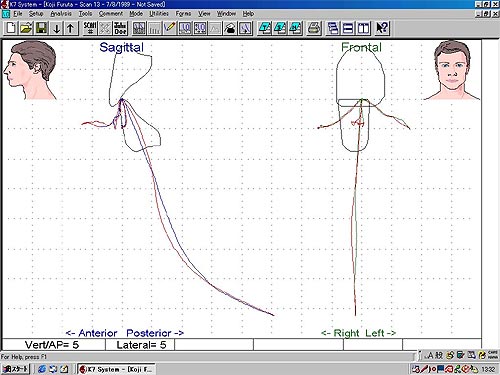
Task: Print the scan with the printer icon
Action: 314,28
